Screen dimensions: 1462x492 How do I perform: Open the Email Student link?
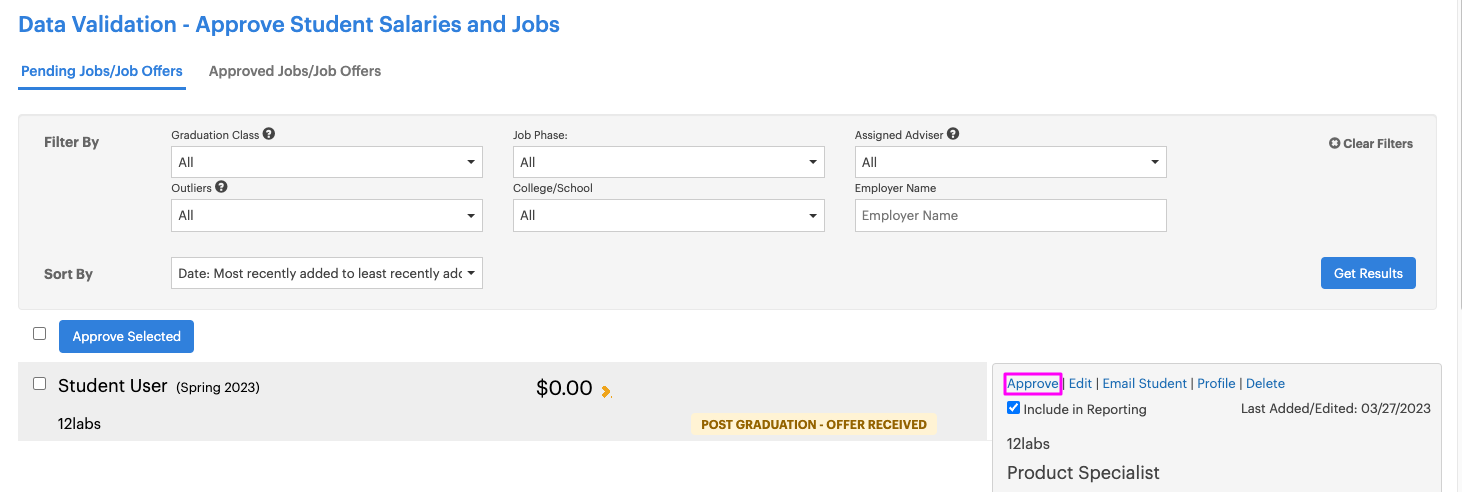point(1144,383)
